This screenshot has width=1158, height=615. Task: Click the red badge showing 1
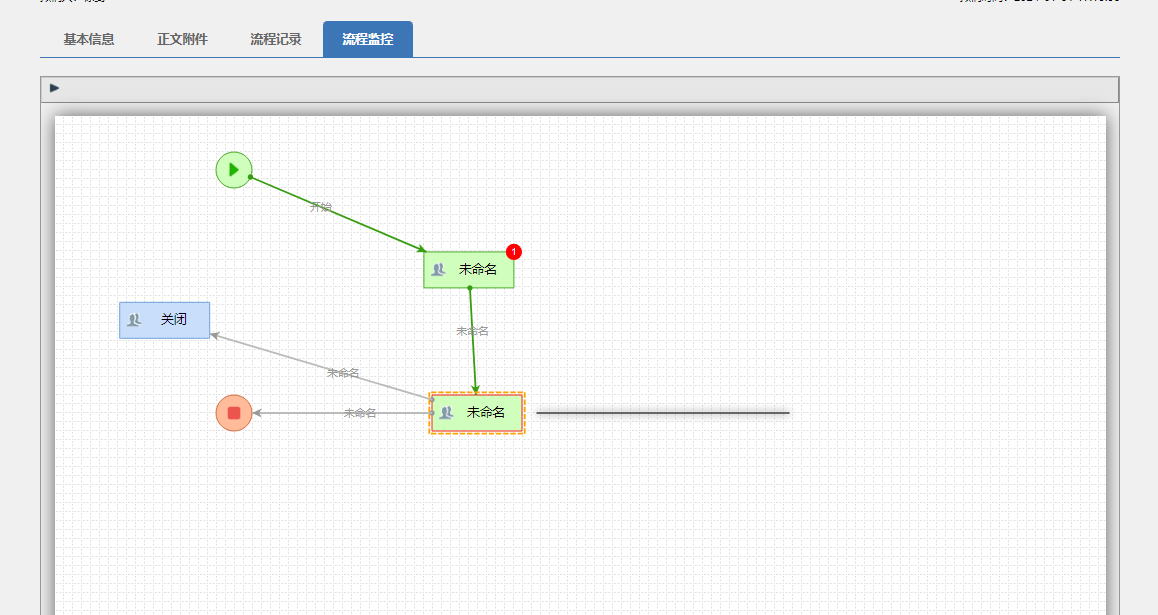click(514, 252)
